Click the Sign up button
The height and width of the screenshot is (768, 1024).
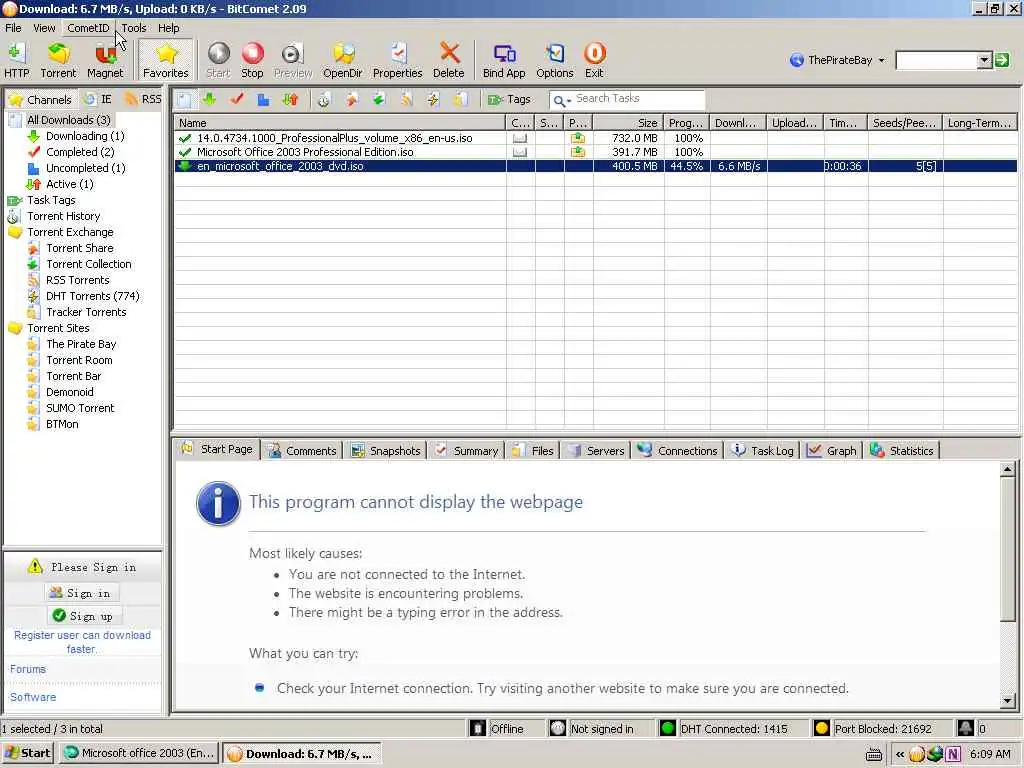click(x=83, y=616)
